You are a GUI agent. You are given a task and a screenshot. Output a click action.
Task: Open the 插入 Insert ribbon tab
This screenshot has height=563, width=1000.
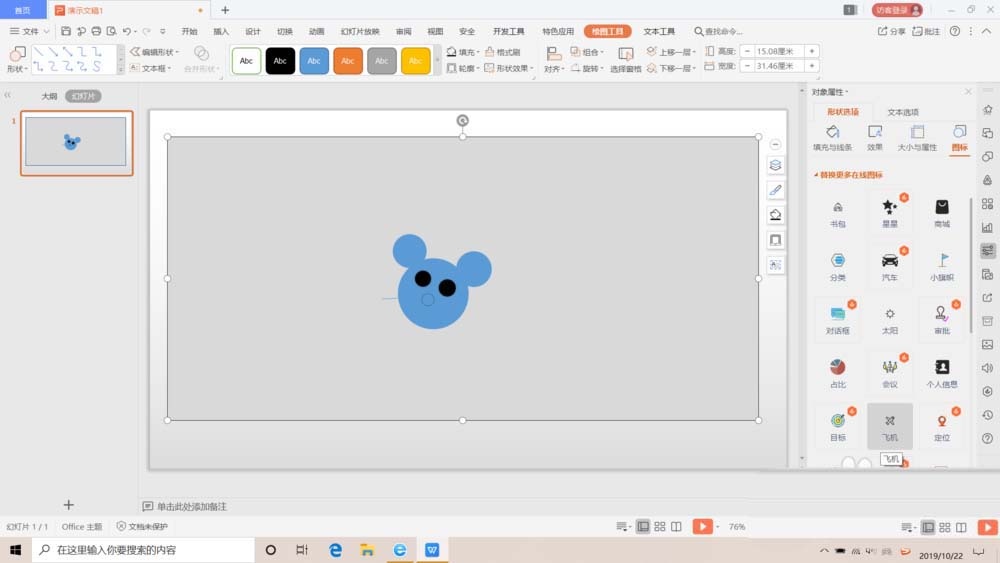221,31
